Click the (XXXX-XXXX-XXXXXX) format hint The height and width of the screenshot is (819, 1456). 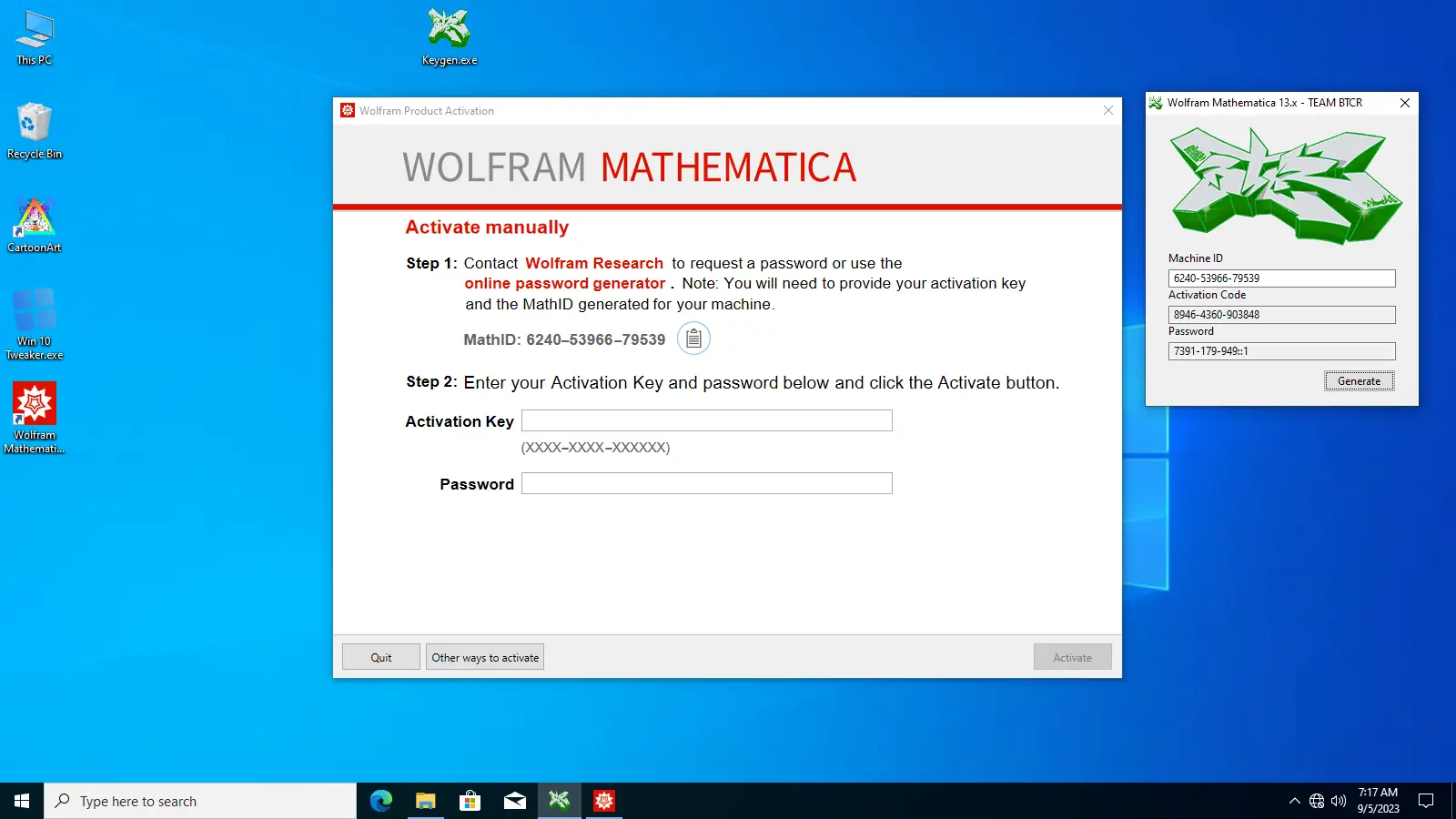[595, 448]
